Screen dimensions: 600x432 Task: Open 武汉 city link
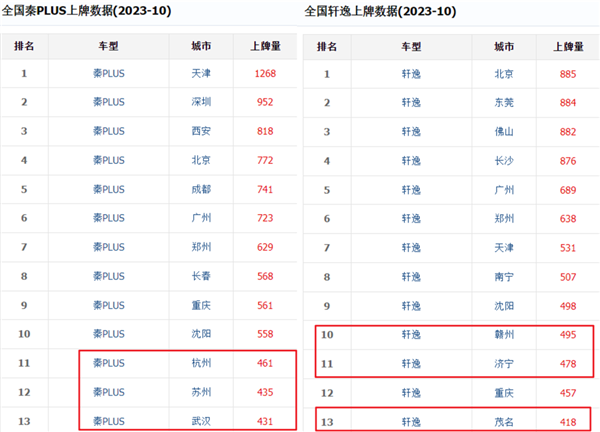point(200,420)
